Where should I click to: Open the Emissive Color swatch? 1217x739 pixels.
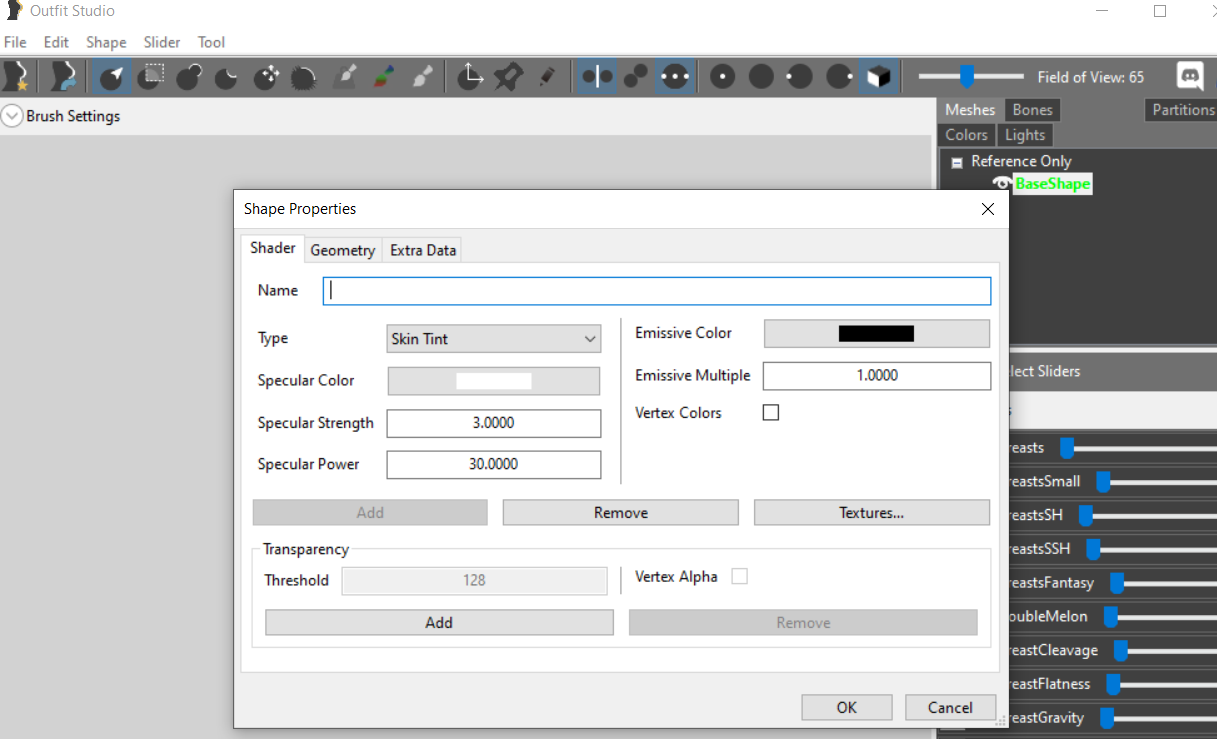click(876, 334)
